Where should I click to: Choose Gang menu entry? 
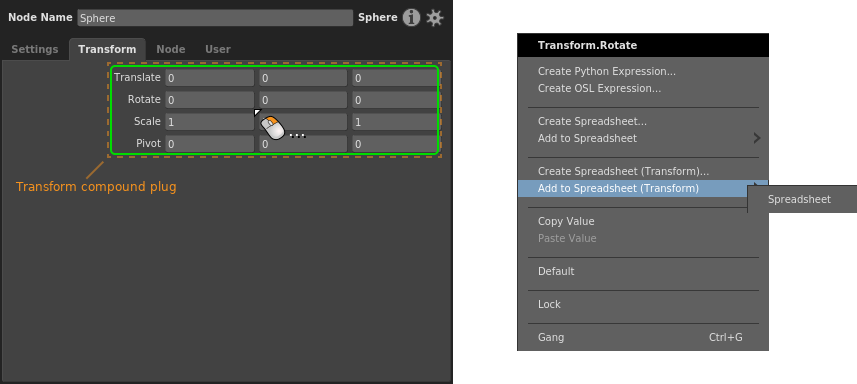(550, 337)
